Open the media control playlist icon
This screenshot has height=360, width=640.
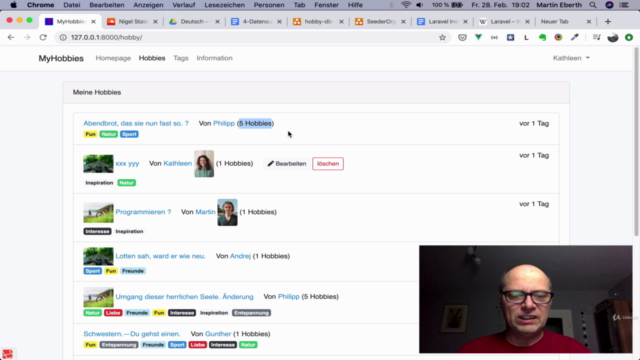tap(597, 37)
